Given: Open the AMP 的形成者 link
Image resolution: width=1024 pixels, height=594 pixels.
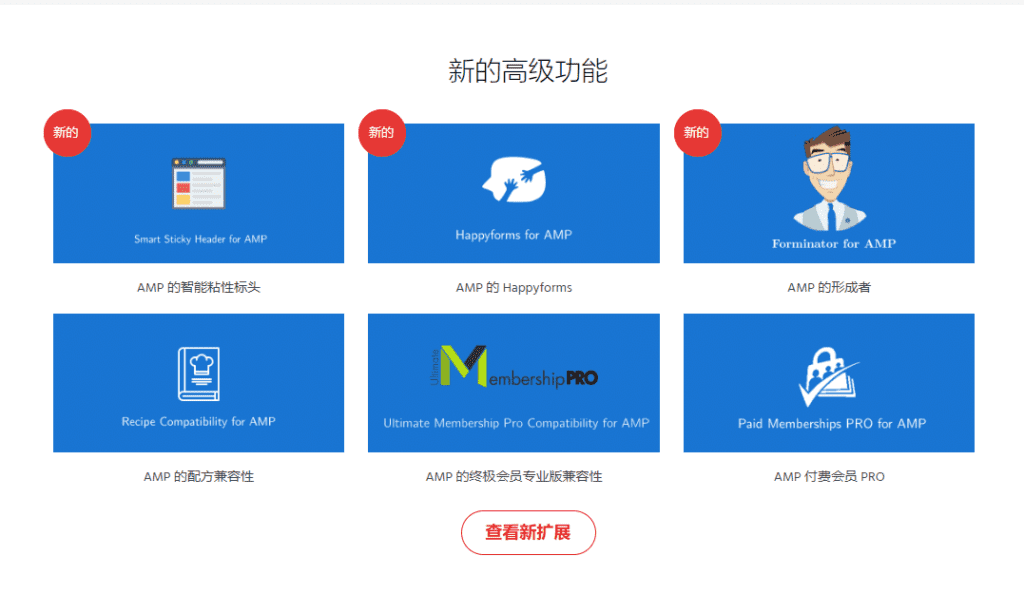Looking at the screenshot, I should click(x=829, y=287).
